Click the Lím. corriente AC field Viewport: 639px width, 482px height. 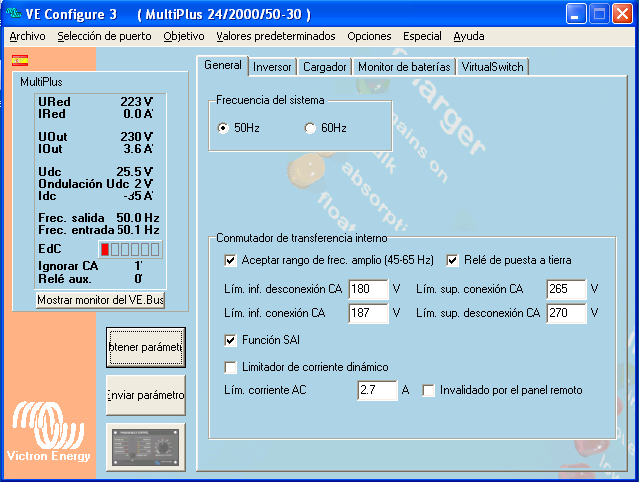coord(377,390)
